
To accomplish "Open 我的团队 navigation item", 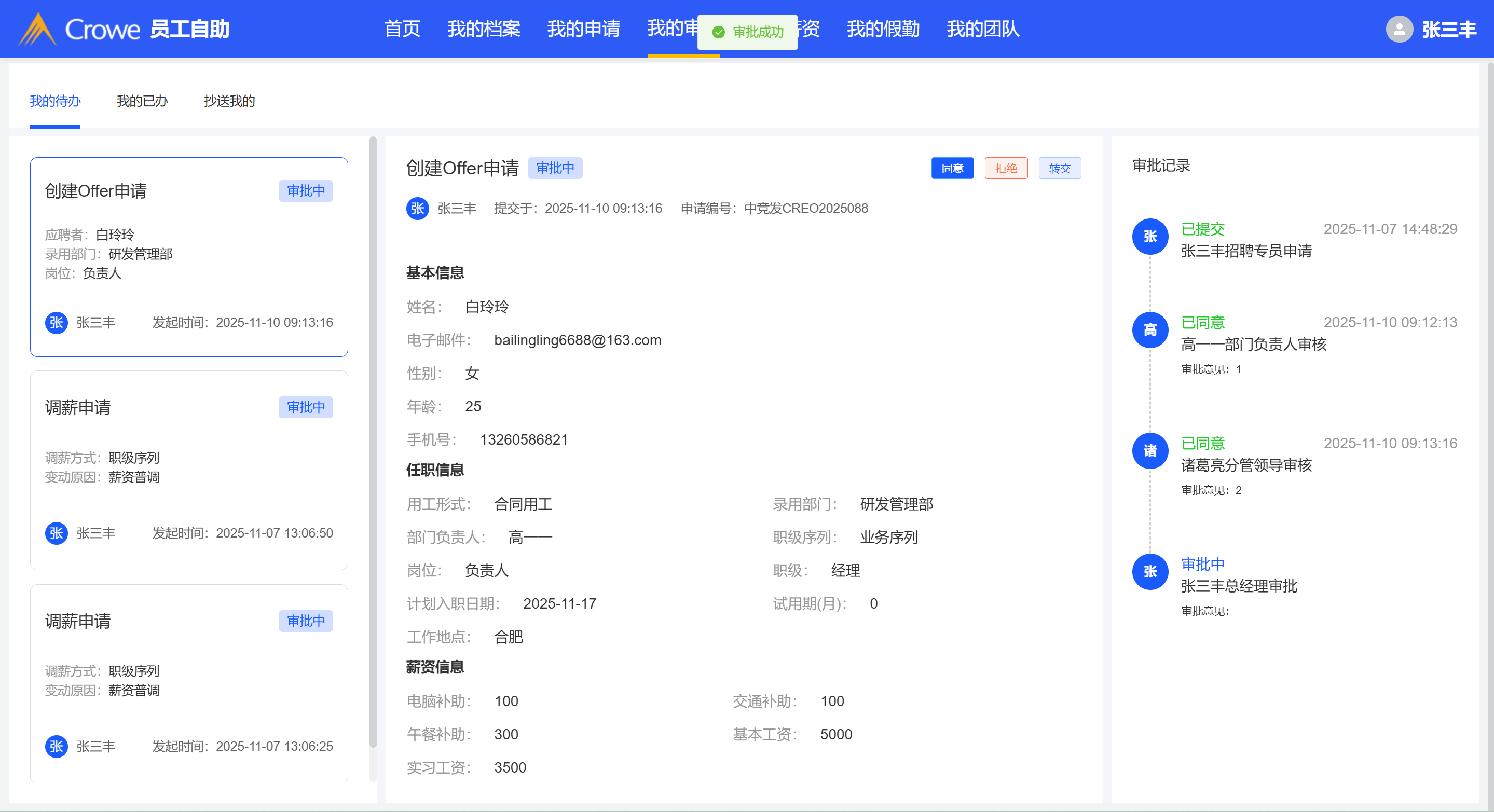I will coord(982,29).
